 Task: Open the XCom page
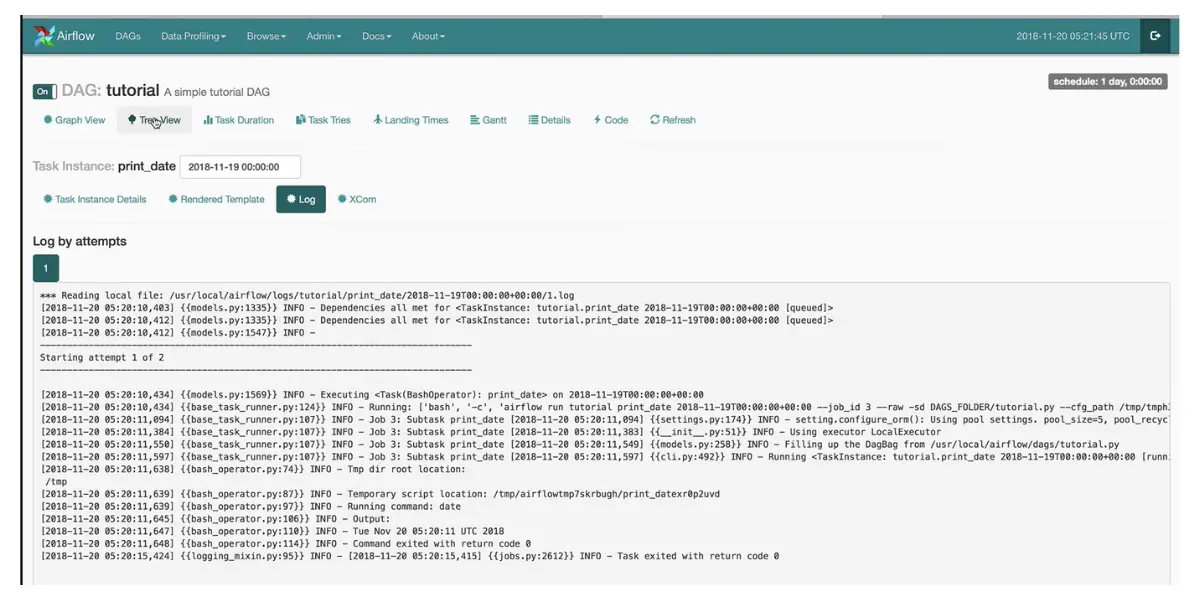[x=357, y=199]
